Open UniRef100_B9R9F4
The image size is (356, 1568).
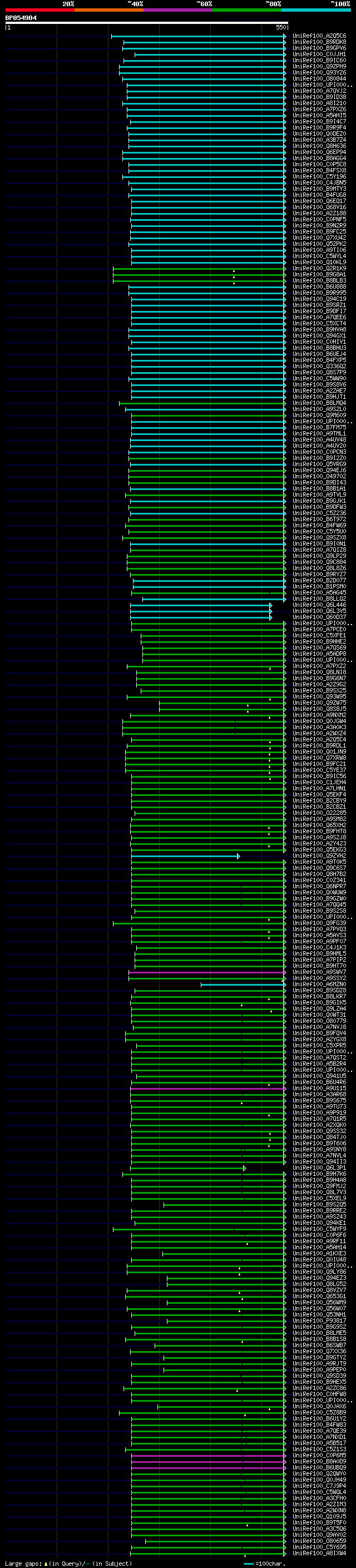319,128
